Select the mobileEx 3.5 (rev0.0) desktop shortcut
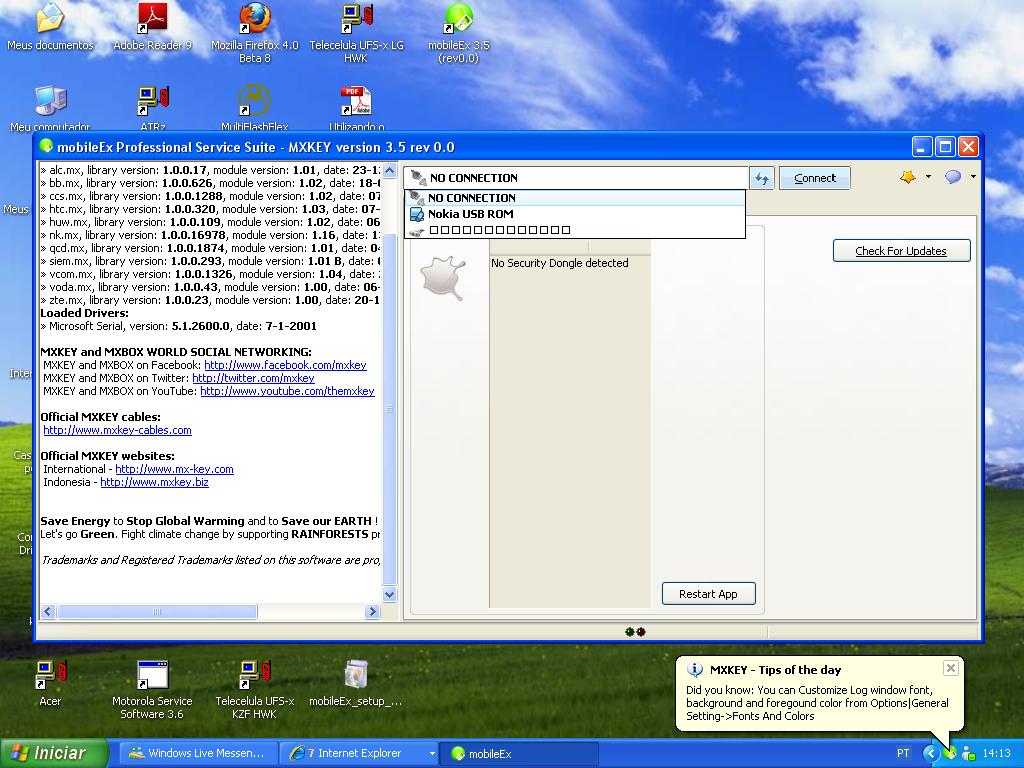 (x=458, y=33)
